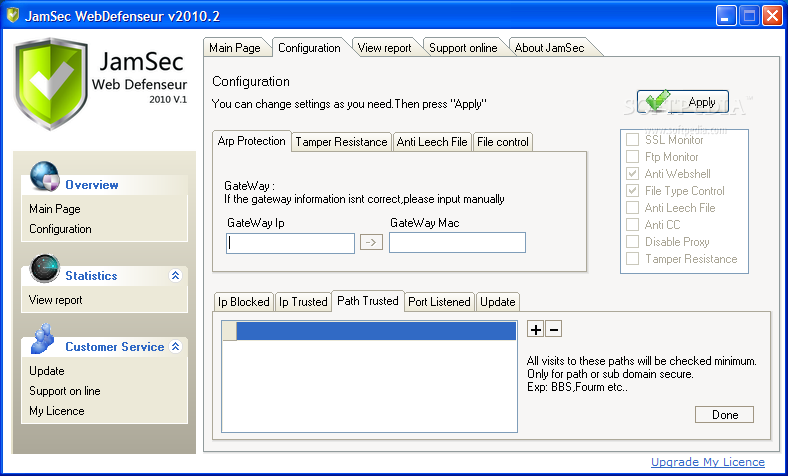Viewport: 788px width, 476px height.
Task: Click the JamSec green shield logo
Action: click(51, 83)
